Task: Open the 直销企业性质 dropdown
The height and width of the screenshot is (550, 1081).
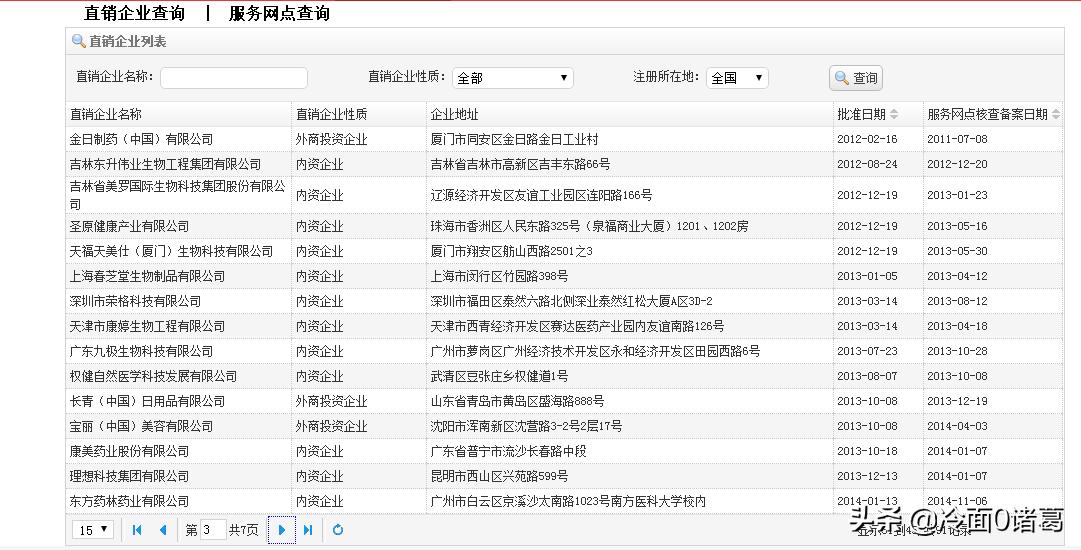Action: coord(512,78)
